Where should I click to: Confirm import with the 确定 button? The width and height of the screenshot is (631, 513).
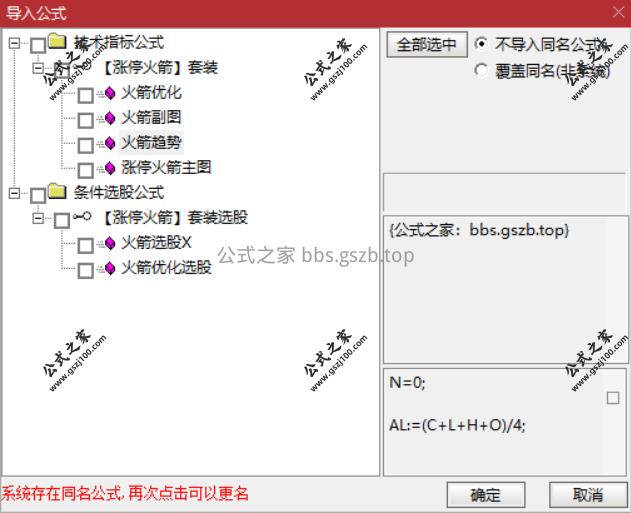point(486,495)
